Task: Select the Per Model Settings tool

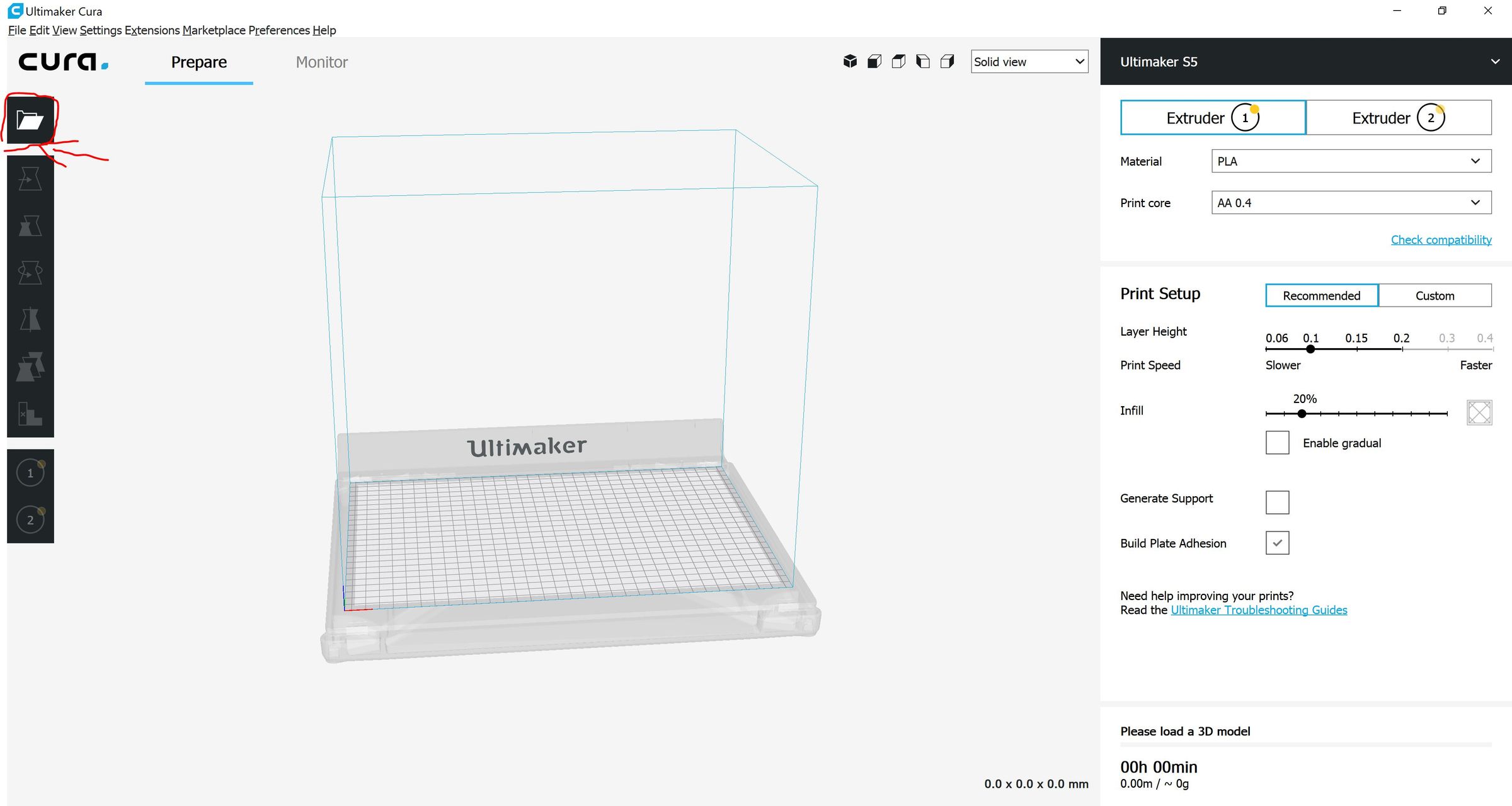Action: point(30,366)
